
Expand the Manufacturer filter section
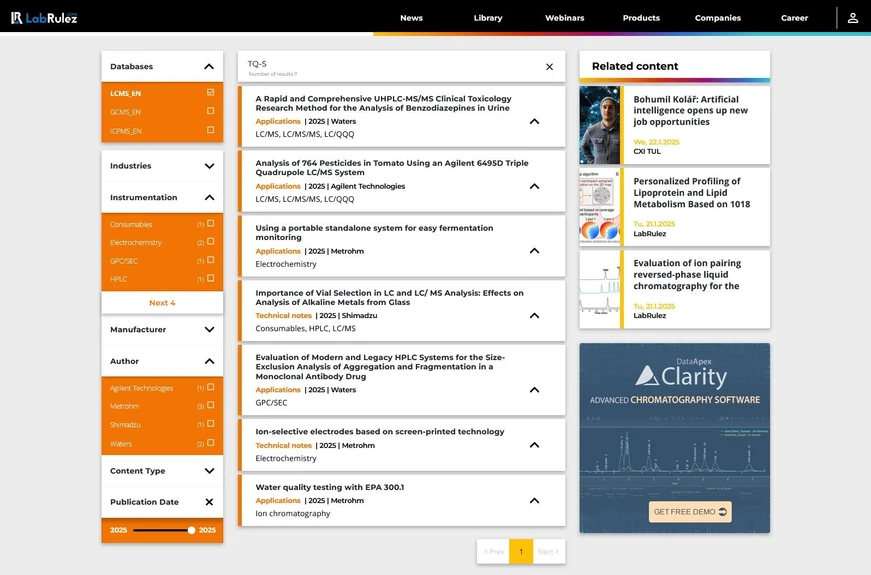209,329
